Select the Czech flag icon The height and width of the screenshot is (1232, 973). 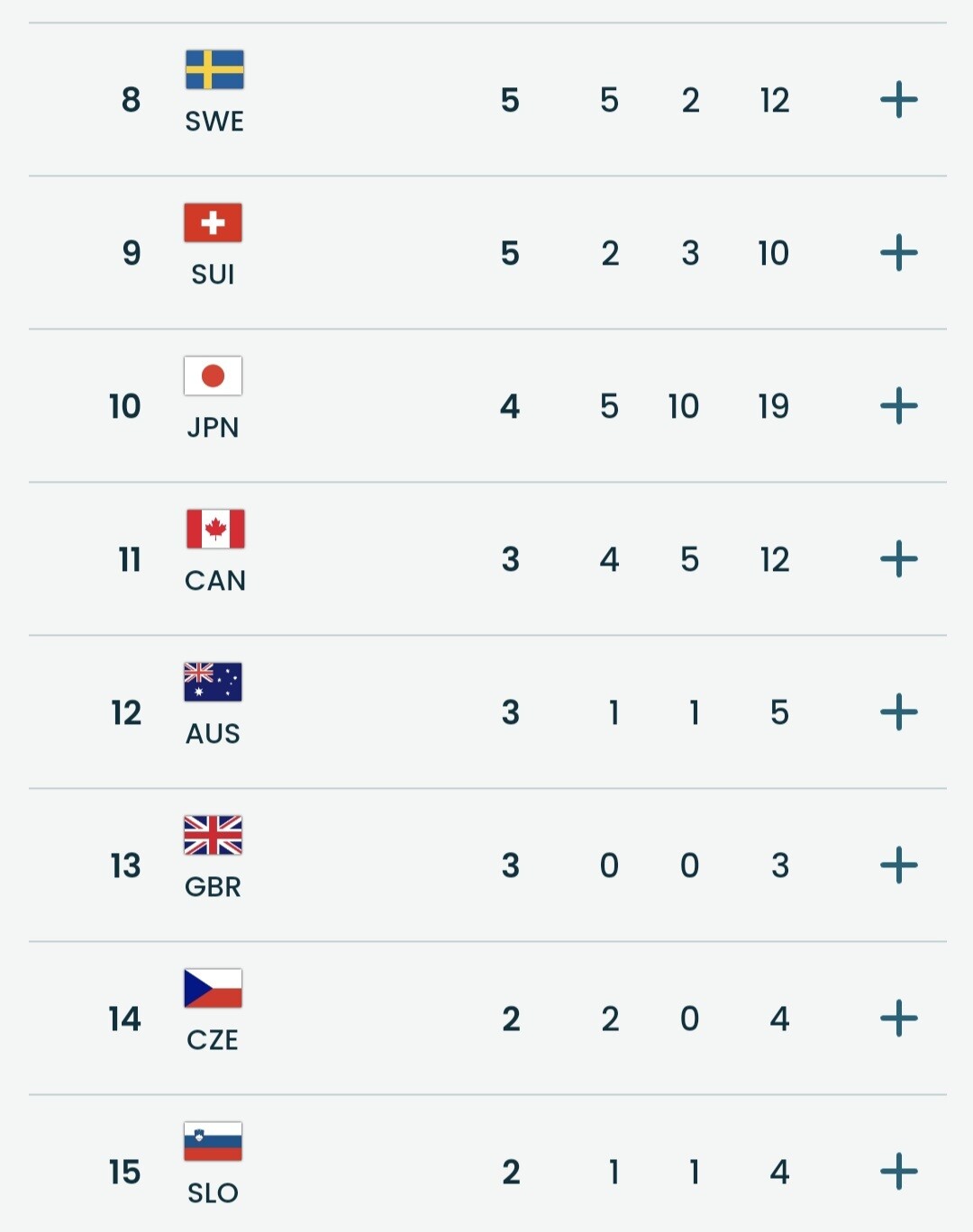(x=213, y=988)
